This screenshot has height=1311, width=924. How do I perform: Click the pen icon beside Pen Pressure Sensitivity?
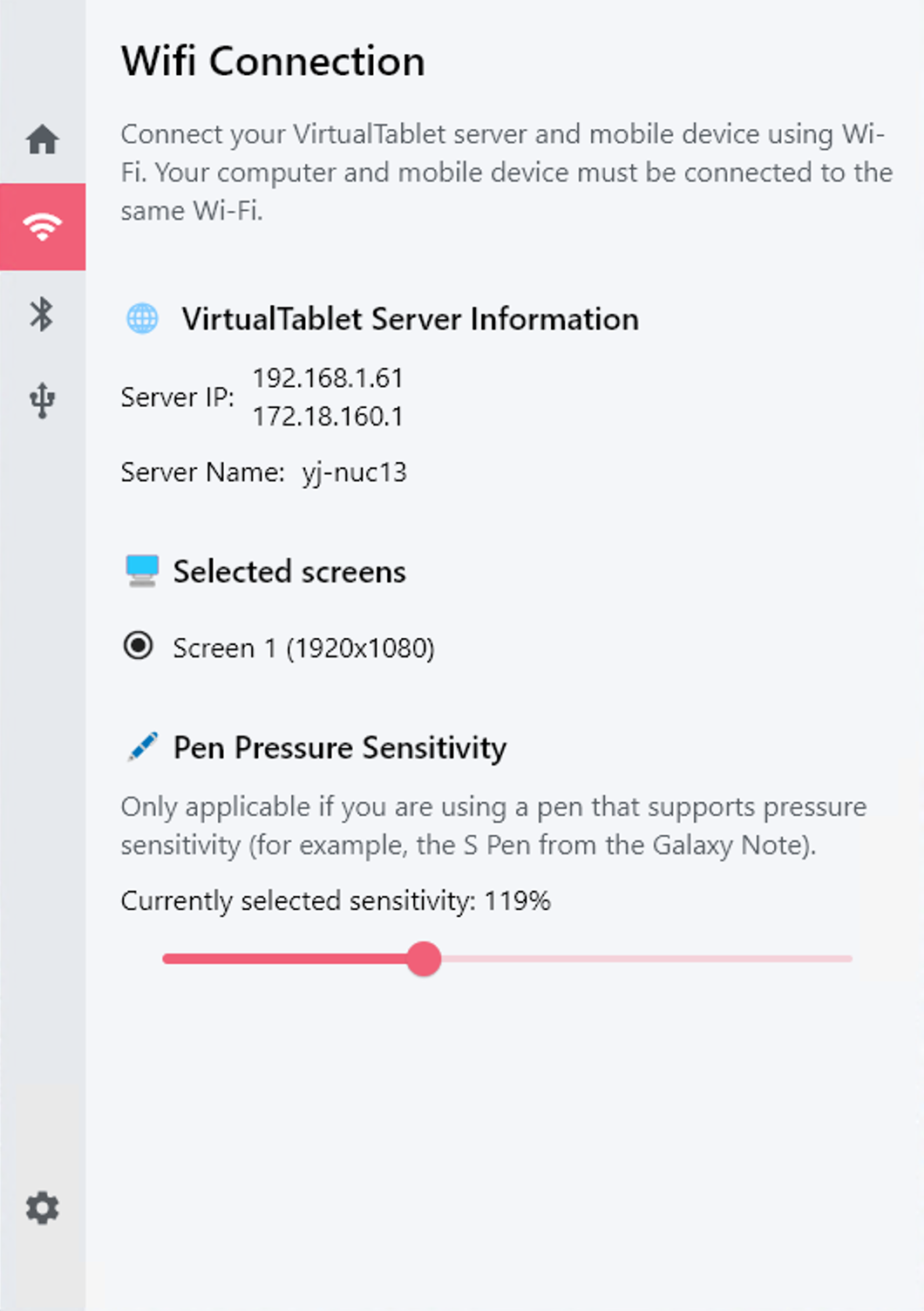point(141,746)
